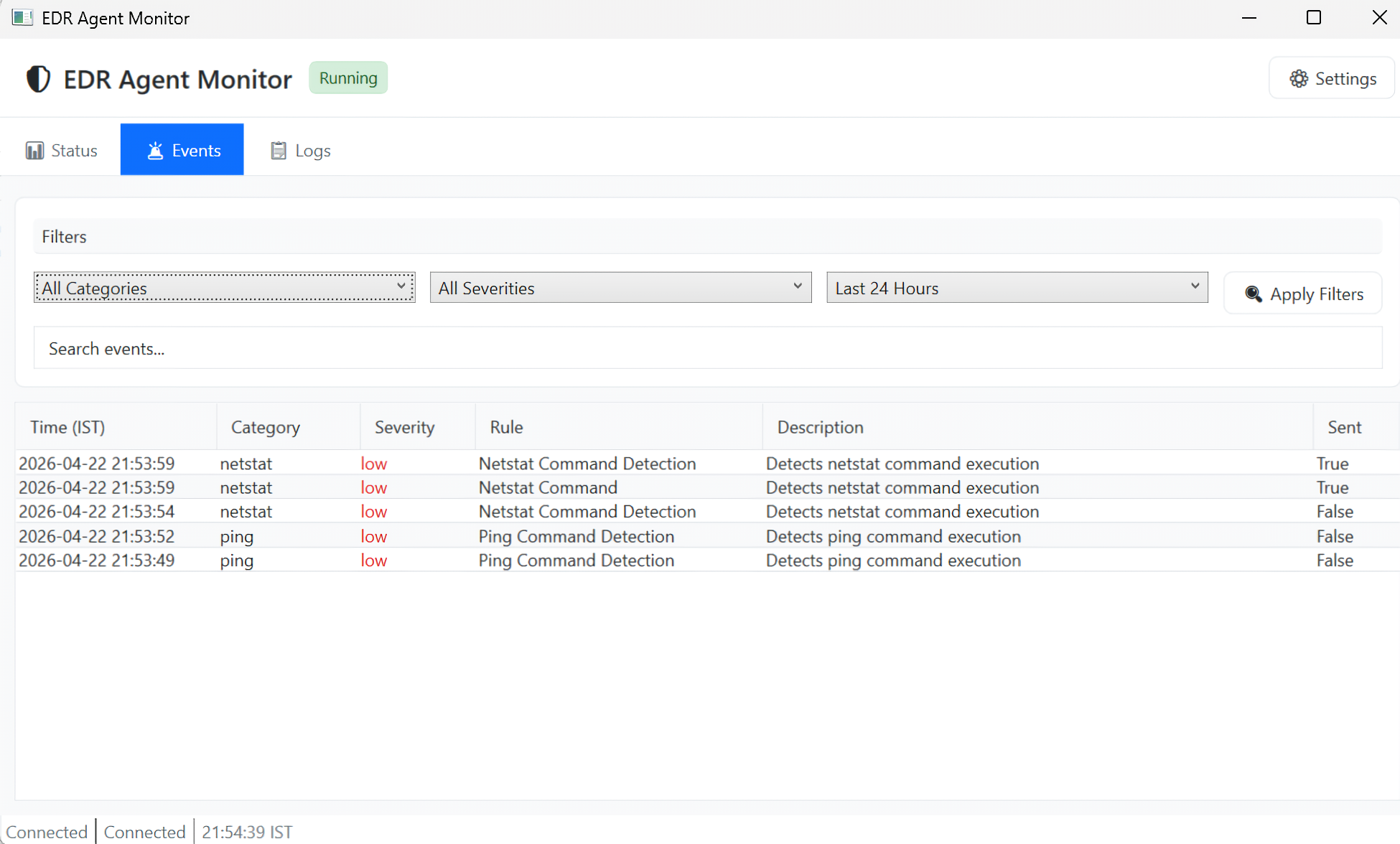Screen dimensions: 1400x844
Task: Click the shield logo icon
Action: pos(38,79)
